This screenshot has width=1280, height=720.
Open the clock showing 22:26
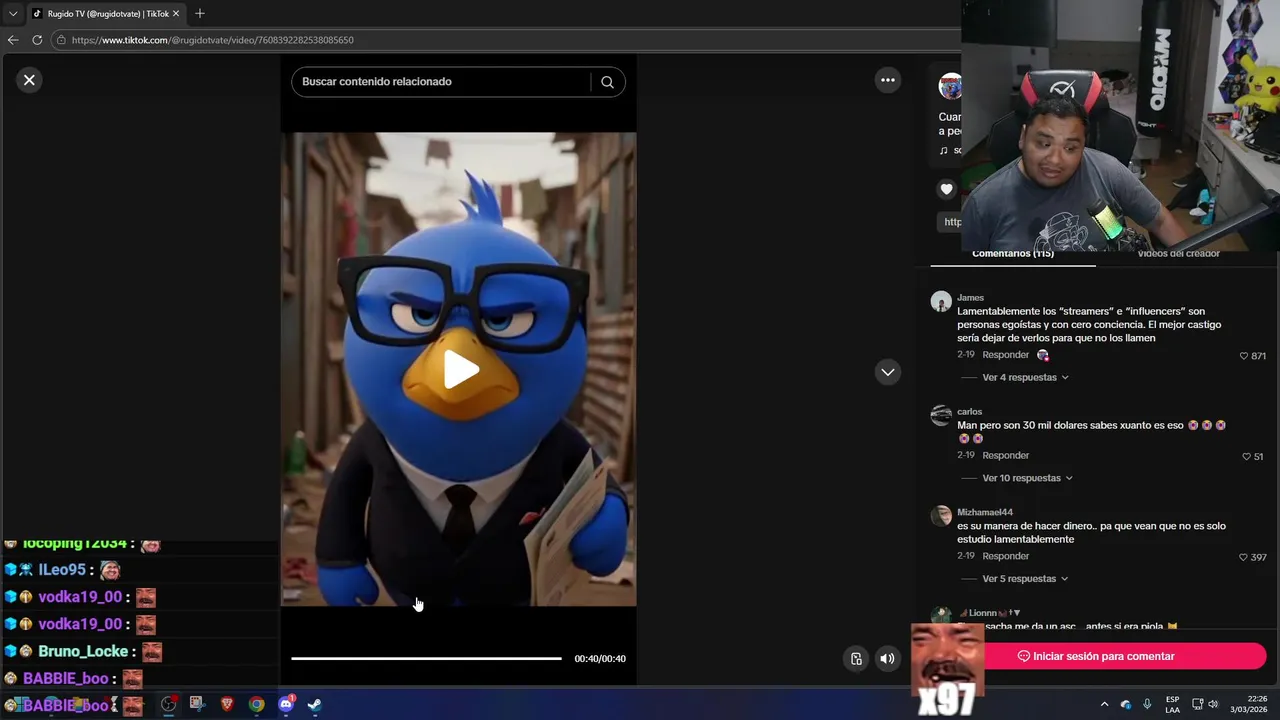[1249, 704]
